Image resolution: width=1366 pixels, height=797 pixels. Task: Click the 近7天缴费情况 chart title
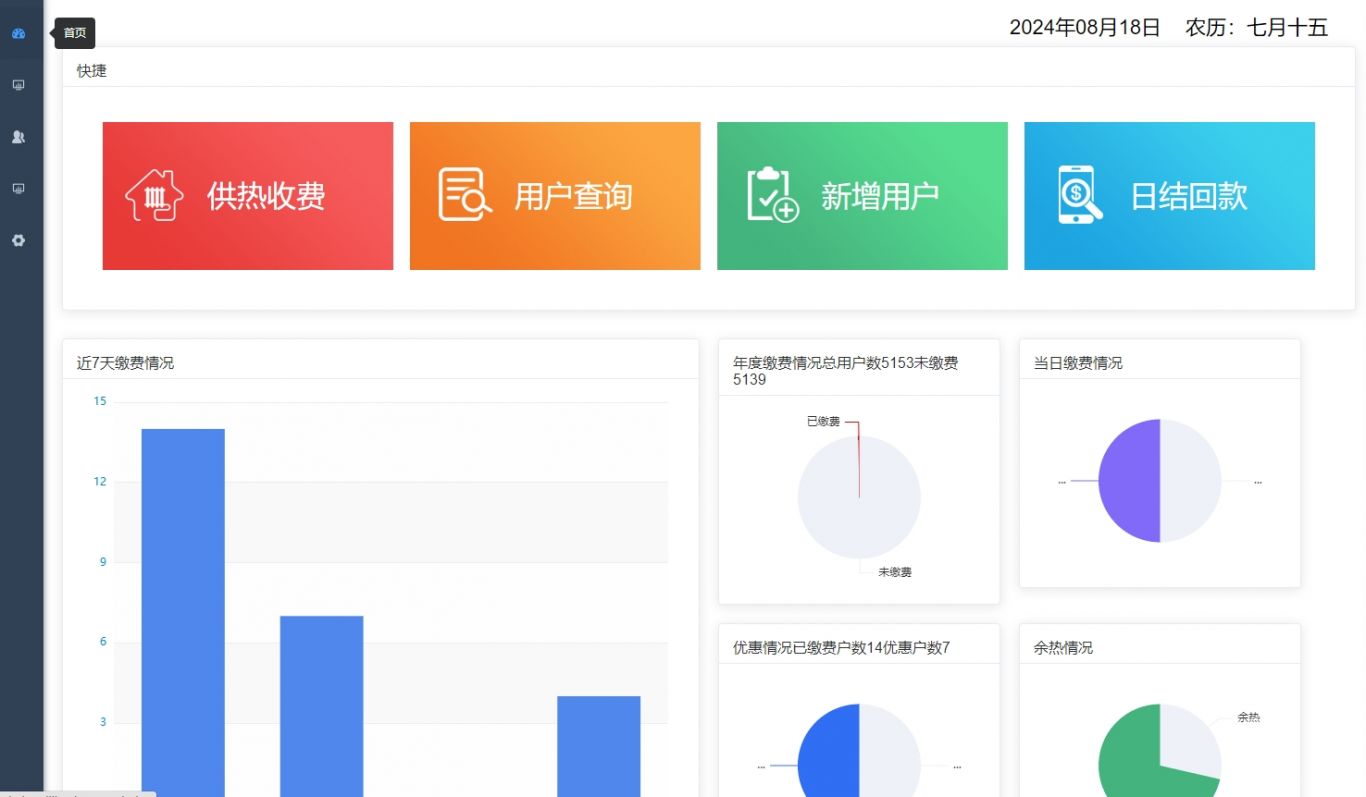[125, 363]
